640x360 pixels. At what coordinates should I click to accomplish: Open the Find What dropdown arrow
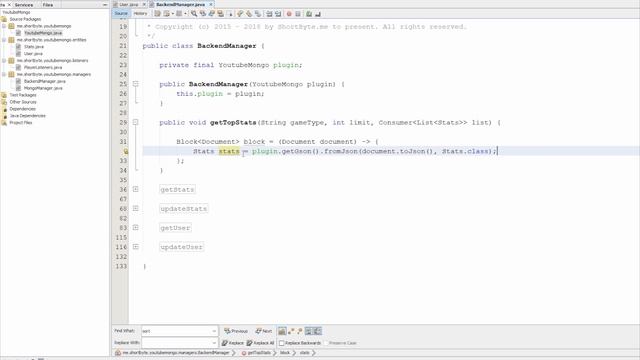(x=214, y=331)
